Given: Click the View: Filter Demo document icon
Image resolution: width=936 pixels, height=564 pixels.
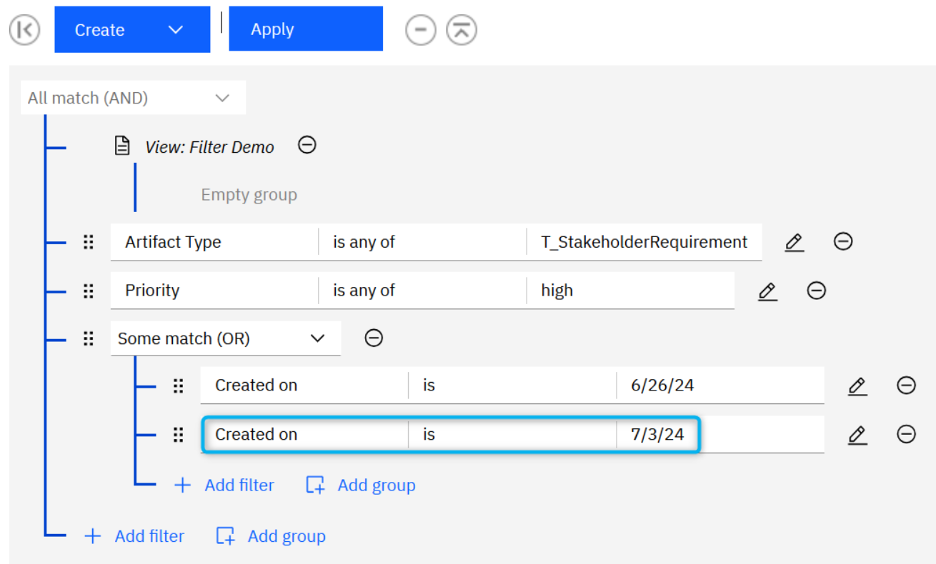Looking at the screenshot, I should tap(122, 146).
